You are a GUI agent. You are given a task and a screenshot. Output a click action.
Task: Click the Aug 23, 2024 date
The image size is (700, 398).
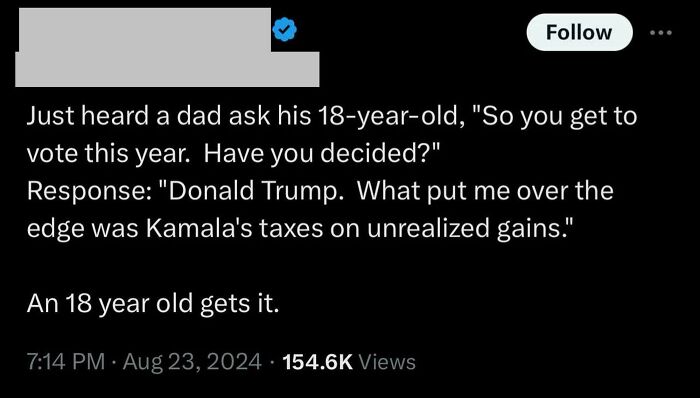(x=192, y=361)
